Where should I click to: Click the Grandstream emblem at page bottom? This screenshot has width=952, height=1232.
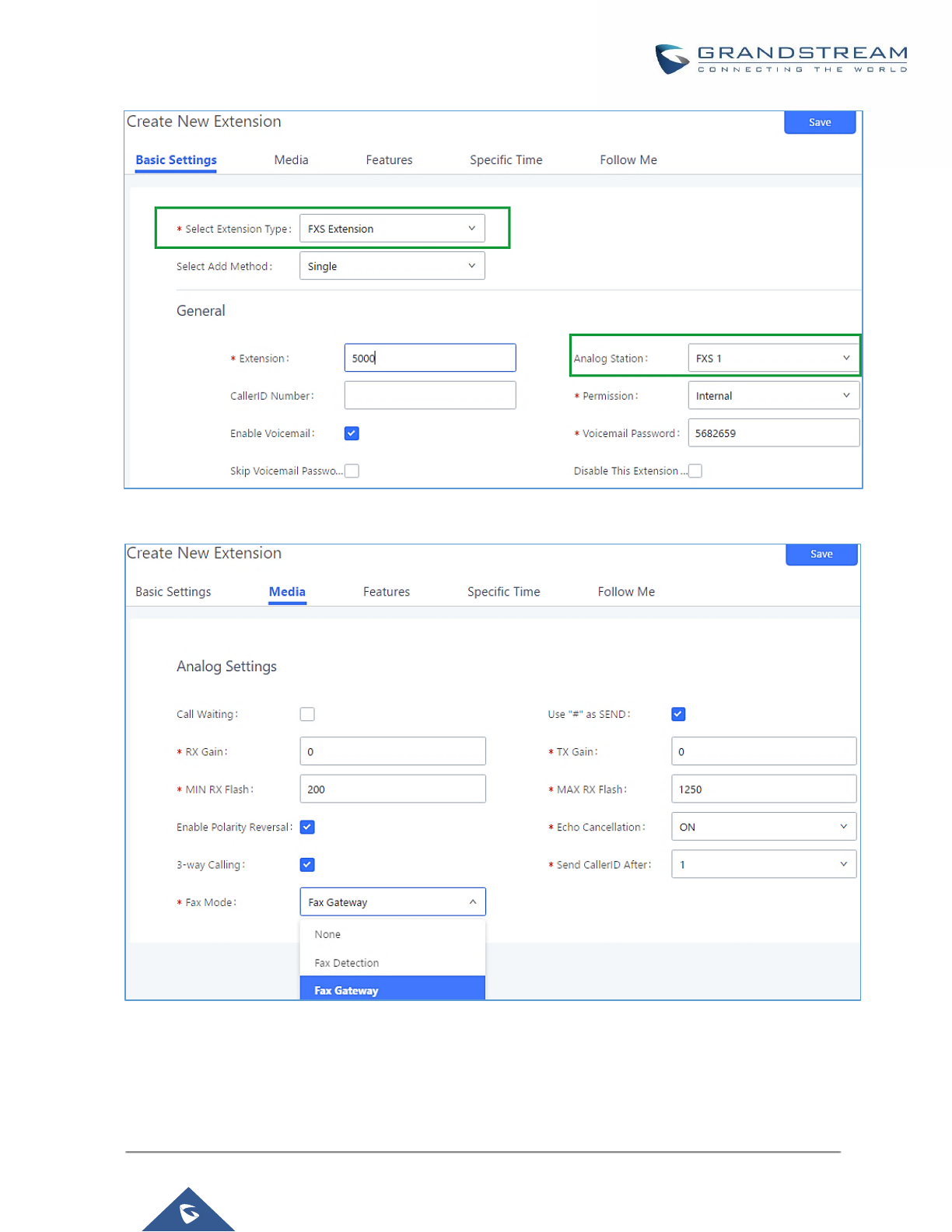click(189, 1212)
